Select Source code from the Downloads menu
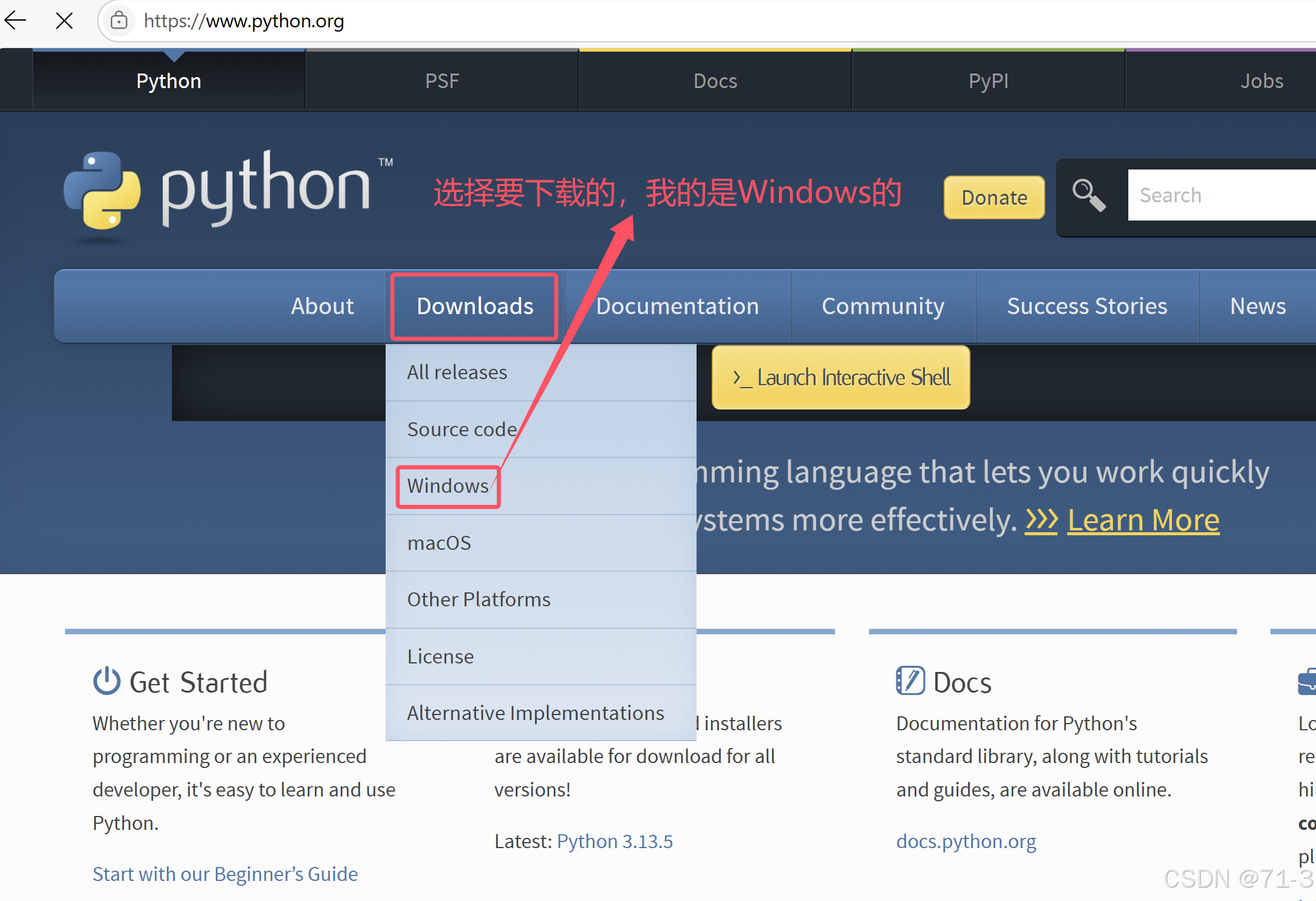This screenshot has width=1316, height=901. tap(462, 429)
